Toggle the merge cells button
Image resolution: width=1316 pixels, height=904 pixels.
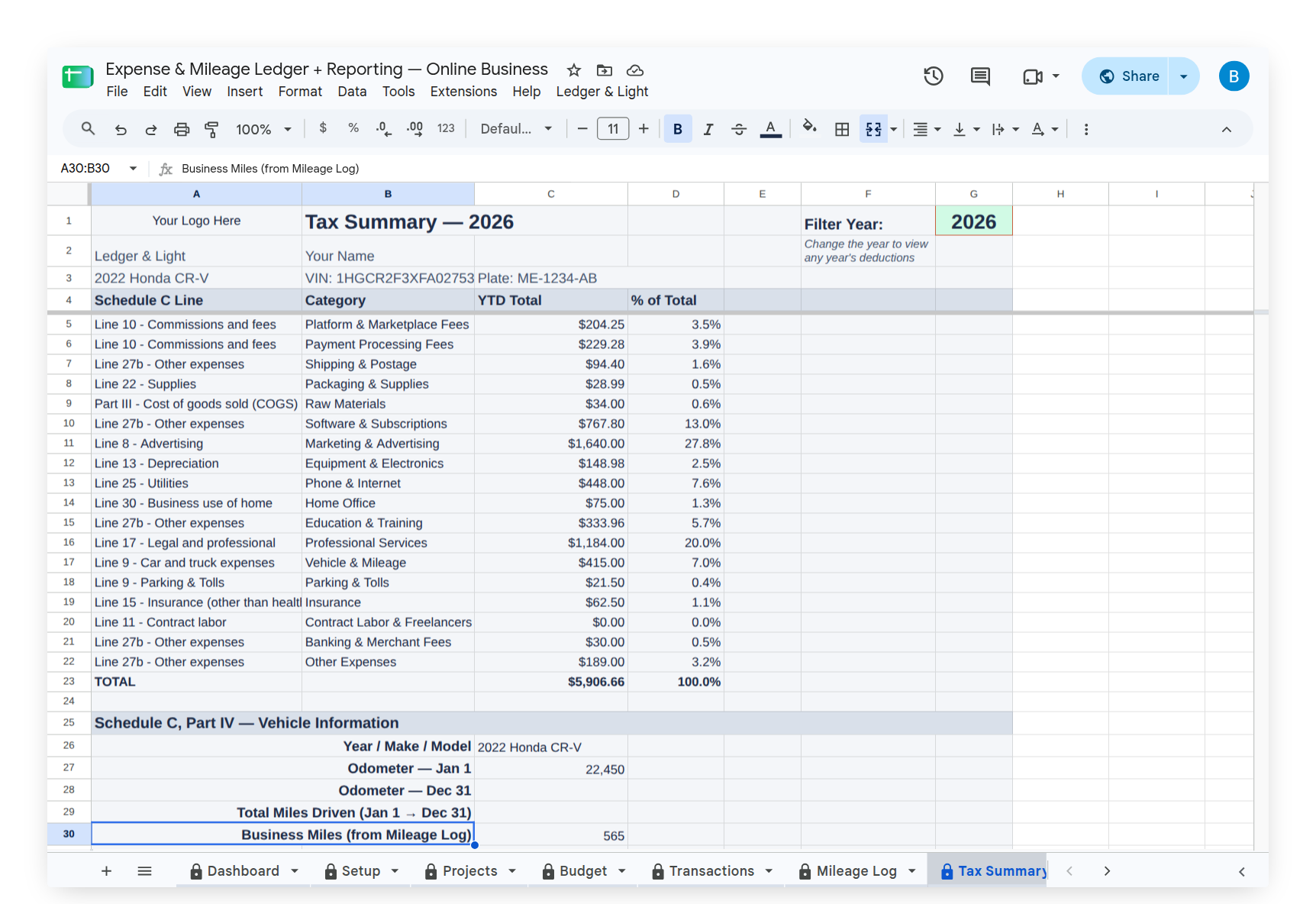point(874,129)
